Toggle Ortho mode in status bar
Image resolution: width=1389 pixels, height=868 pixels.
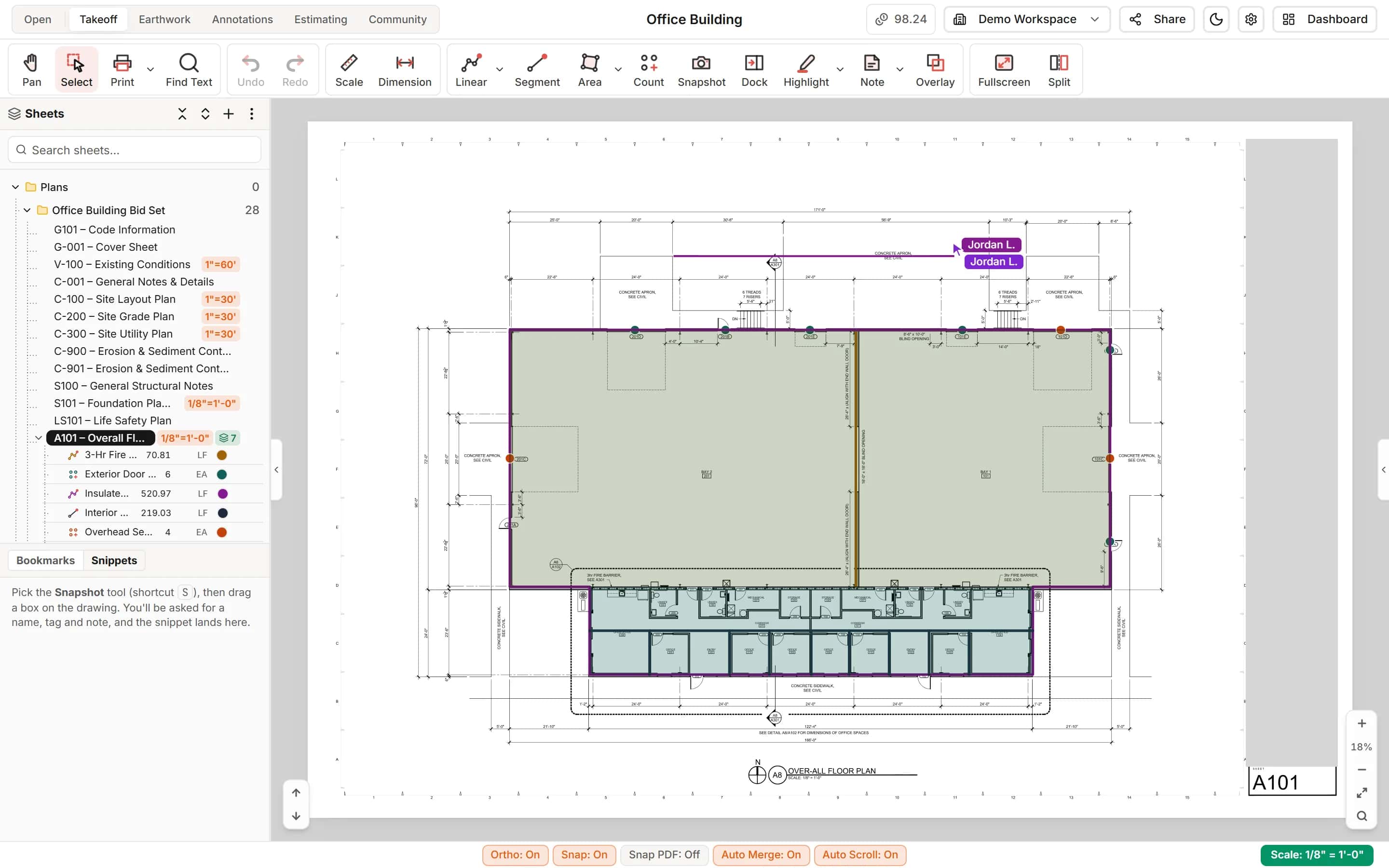515,854
